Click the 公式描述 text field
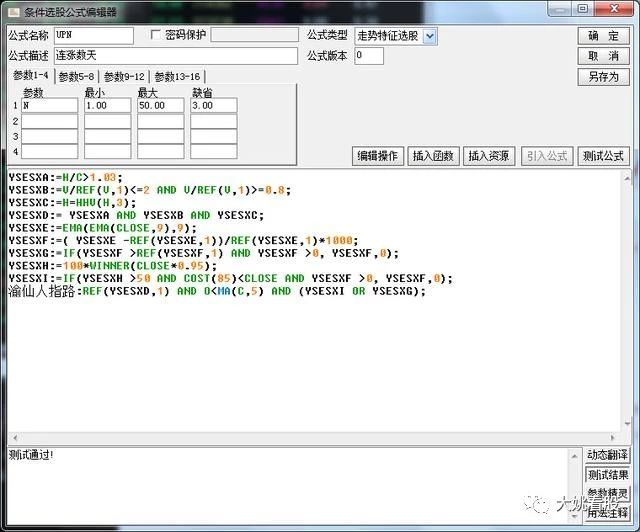This screenshot has width=640, height=532. (176, 56)
